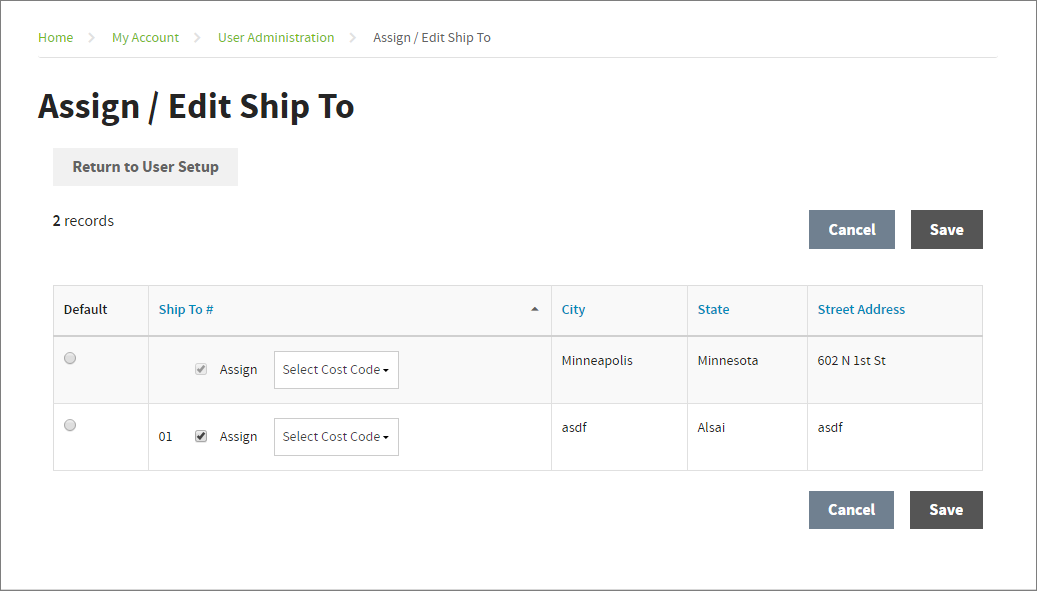
Task: Click the top Cancel button
Action: [x=852, y=230]
